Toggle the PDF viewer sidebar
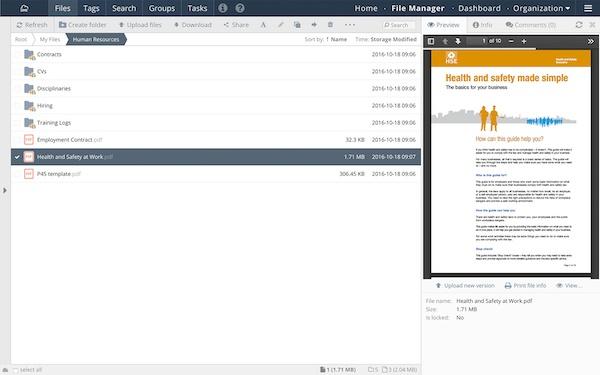Image resolution: width=600 pixels, height=375 pixels. (431, 41)
